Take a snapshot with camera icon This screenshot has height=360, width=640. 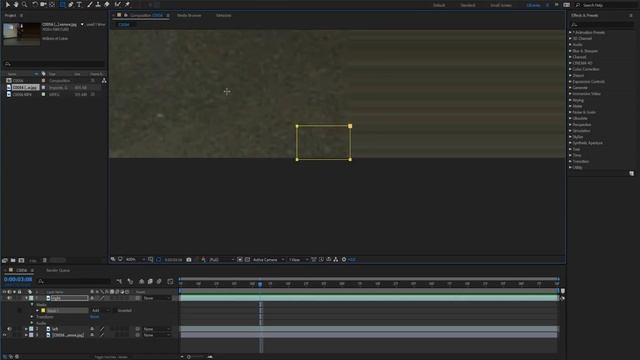tap(189, 260)
